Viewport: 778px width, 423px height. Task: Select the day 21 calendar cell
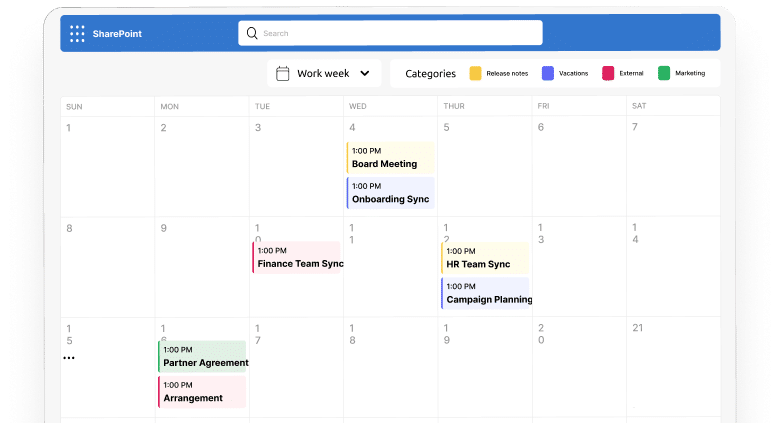pos(672,365)
